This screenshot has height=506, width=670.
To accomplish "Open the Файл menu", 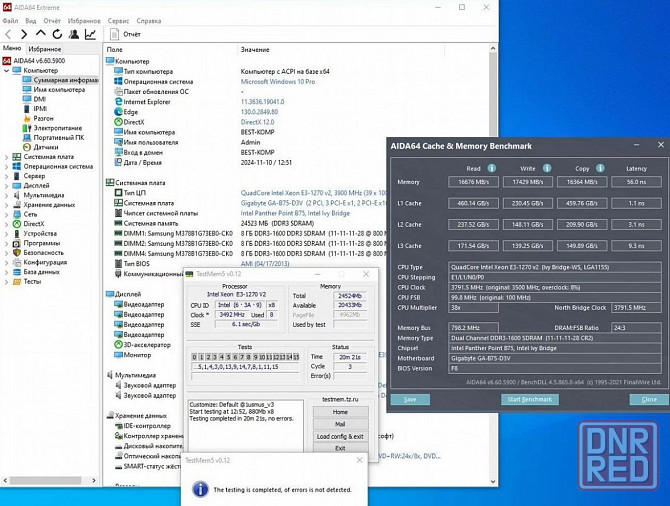I will 10,21.
